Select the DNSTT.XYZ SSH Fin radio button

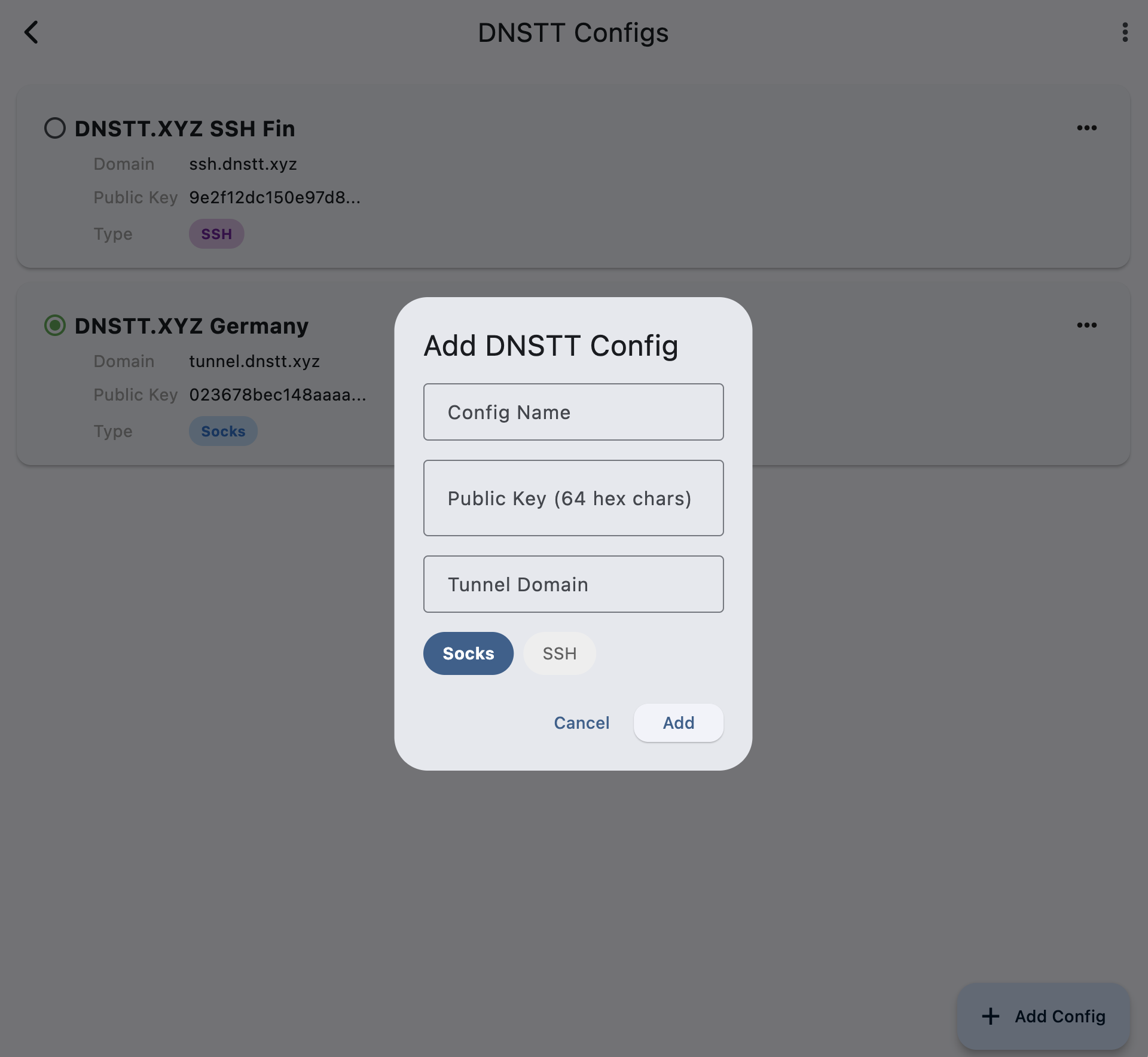[55, 128]
